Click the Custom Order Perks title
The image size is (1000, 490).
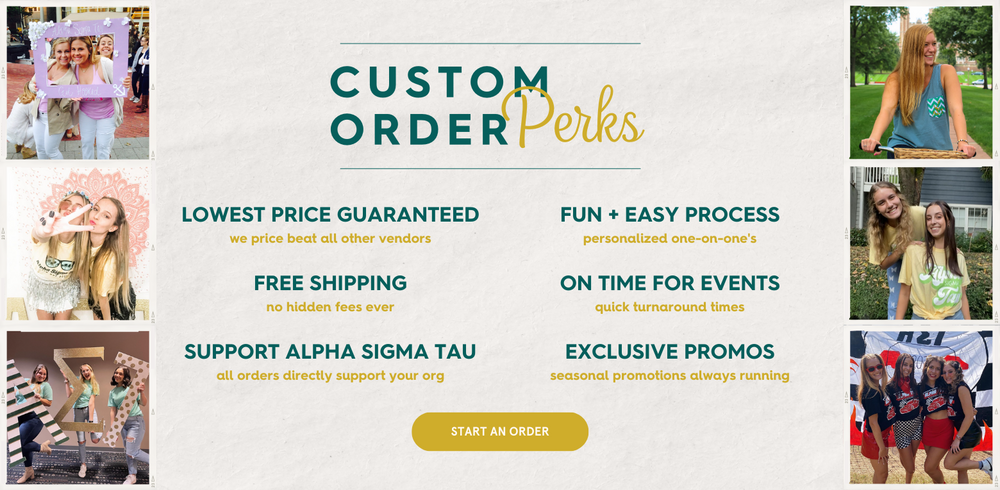point(487,106)
